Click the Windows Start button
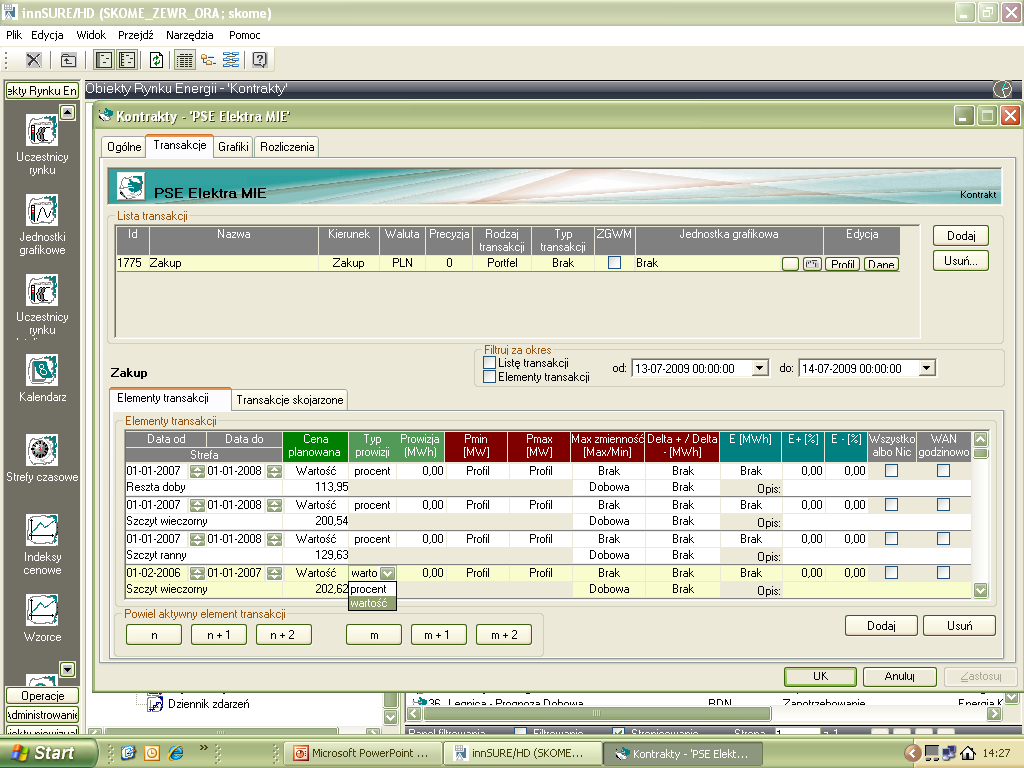The height and width of the screenshot is (768, 1024). [x=48, y=753]
